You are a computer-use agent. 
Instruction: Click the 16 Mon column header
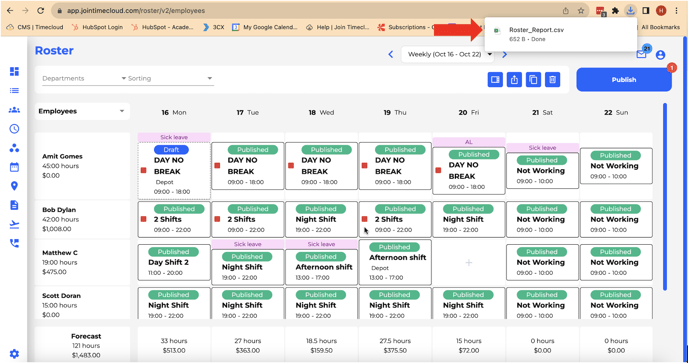click(174, 112)
